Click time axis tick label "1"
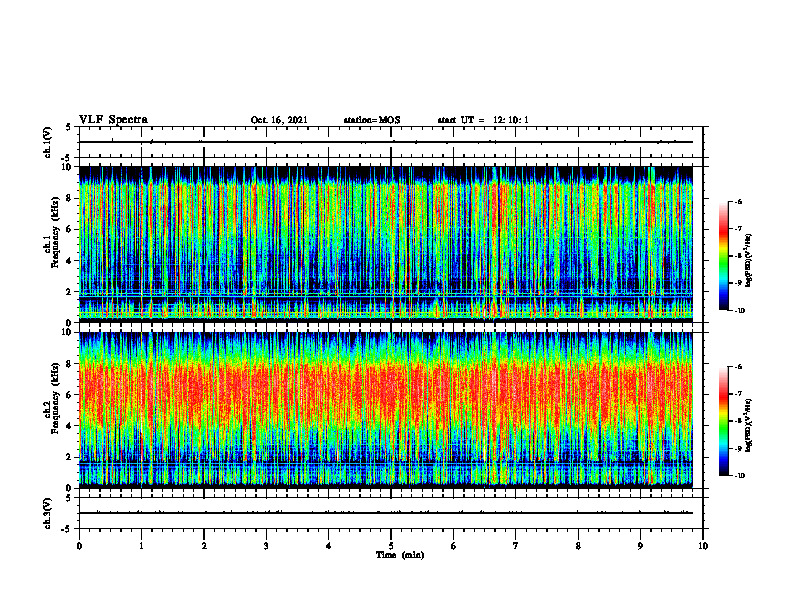792x612 pixels. point(141,546)
